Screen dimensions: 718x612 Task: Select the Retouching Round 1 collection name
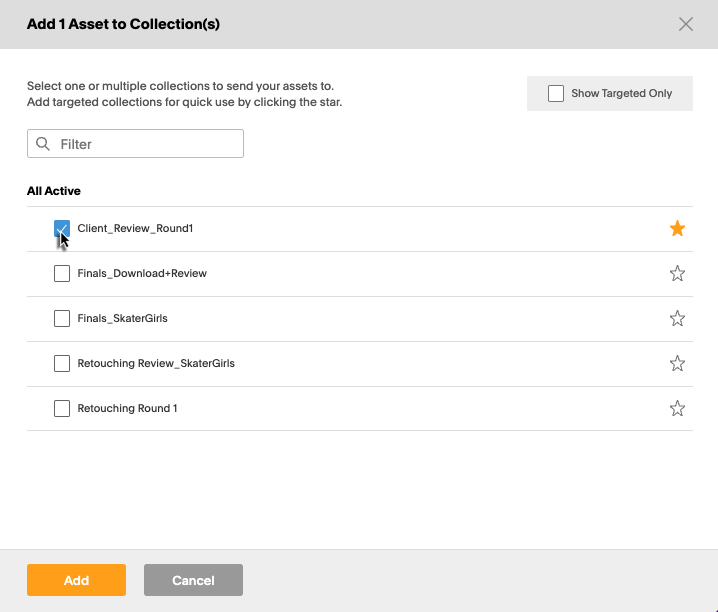pos(127,408)
